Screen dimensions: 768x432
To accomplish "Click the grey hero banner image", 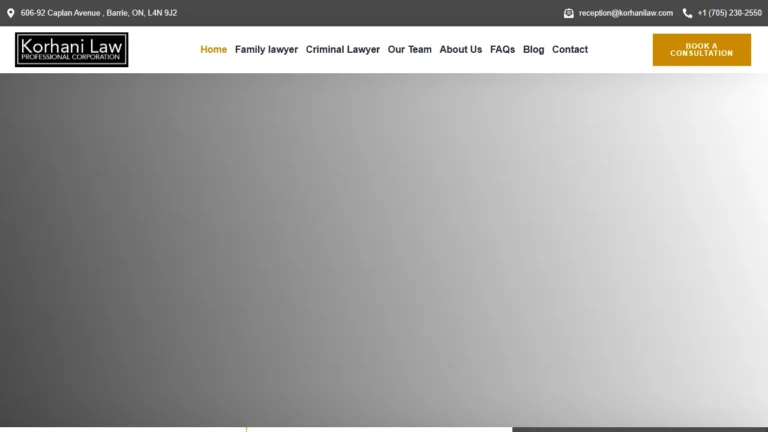I will tap(384, 250).
